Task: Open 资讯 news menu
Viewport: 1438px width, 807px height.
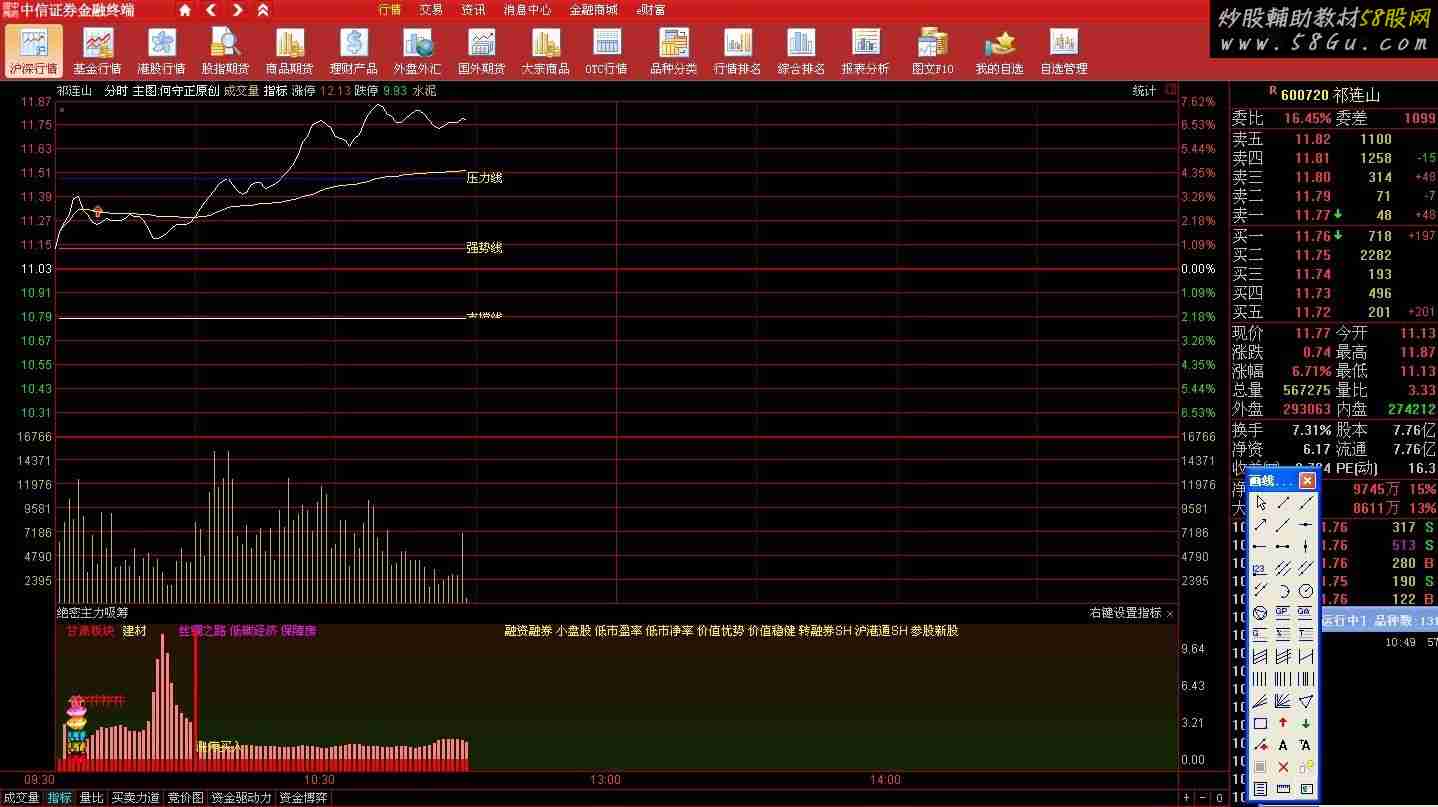Action: pos(473,10)
